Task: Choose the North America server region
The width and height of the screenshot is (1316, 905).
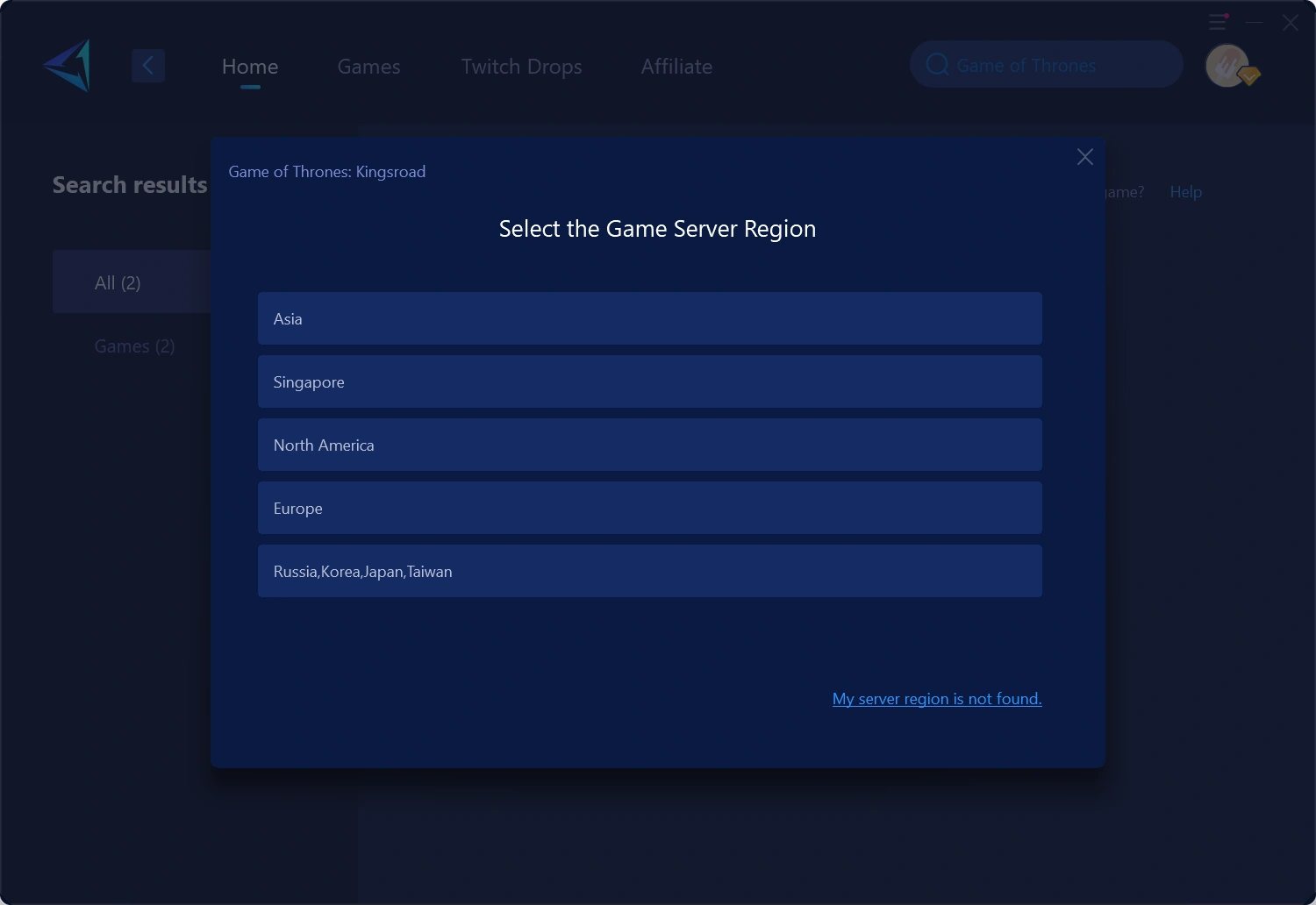Action: point(650,445)
